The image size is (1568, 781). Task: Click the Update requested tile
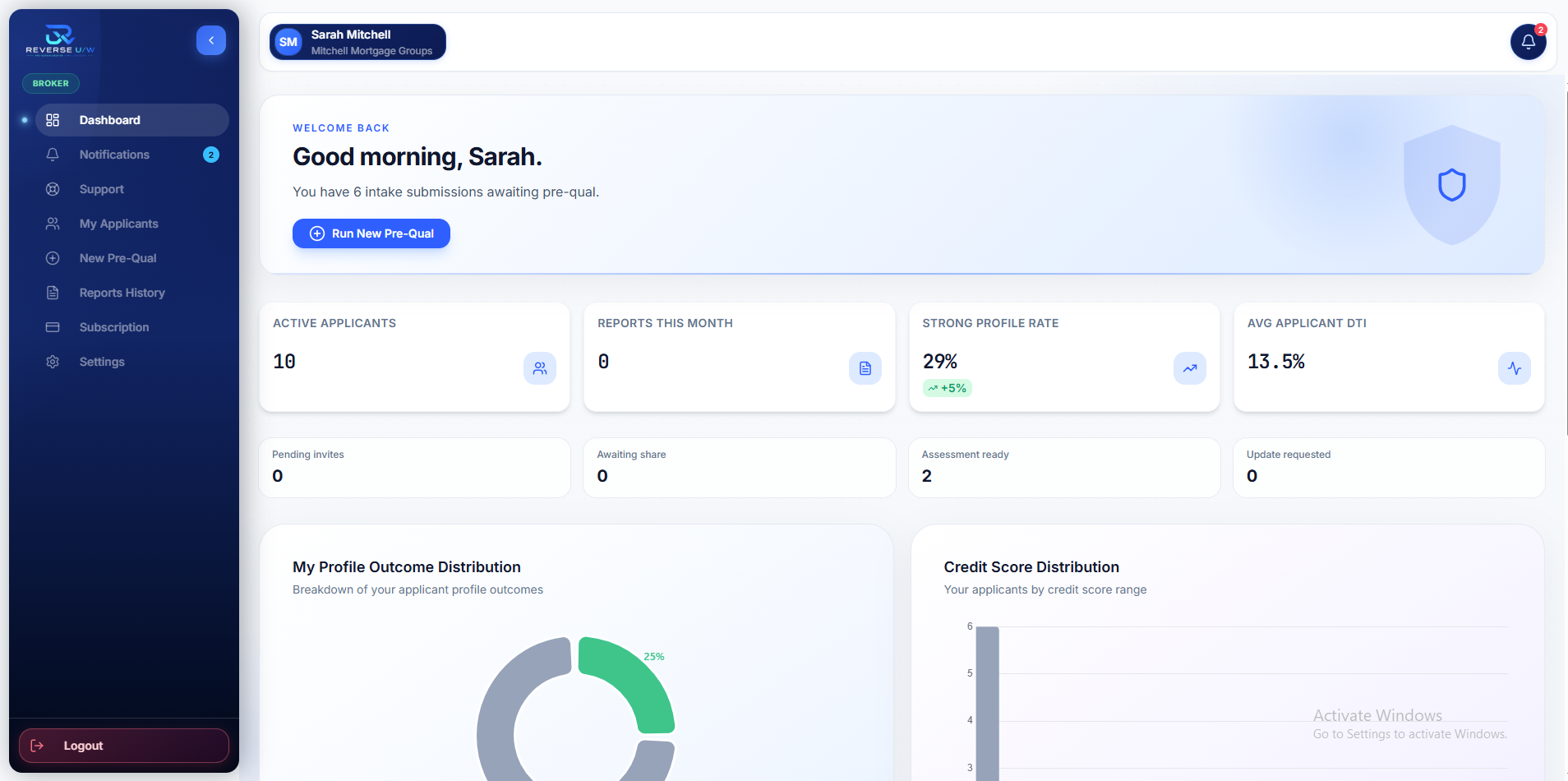[1389, 468]
